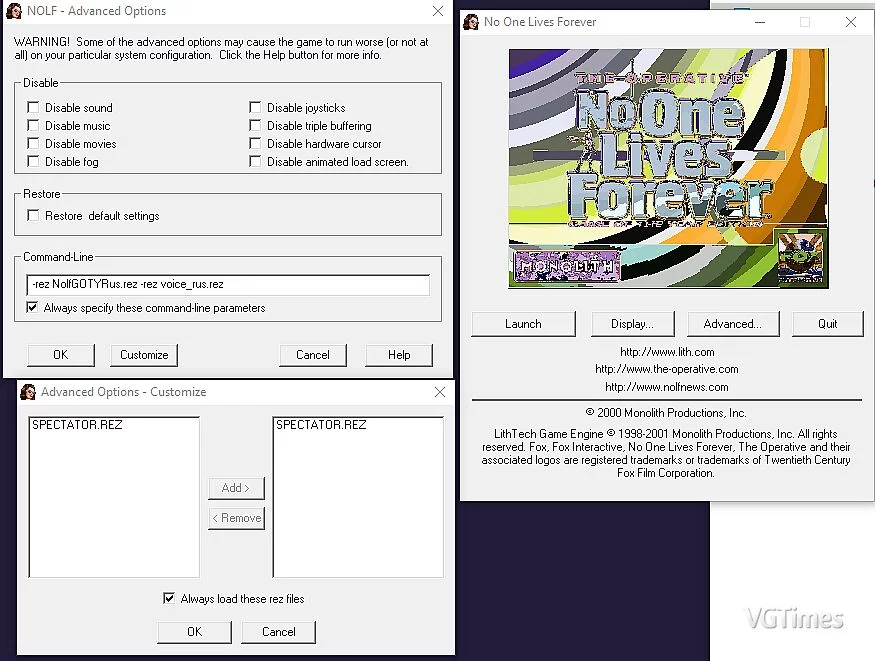Click OK in the Customize dialog
This screenshot has height=661, width=875.
click(x=194, y=632)
